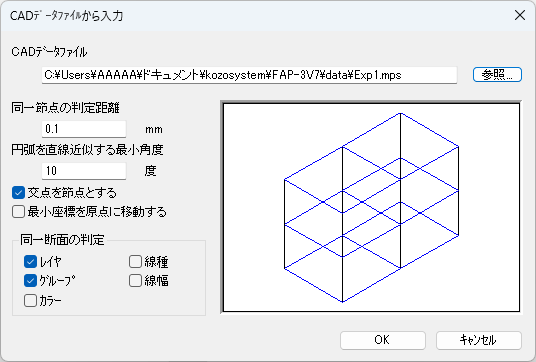This screenshot has height=362, width=536.
Task: Click the 参照... browse button
Action: tap(497, 75)
